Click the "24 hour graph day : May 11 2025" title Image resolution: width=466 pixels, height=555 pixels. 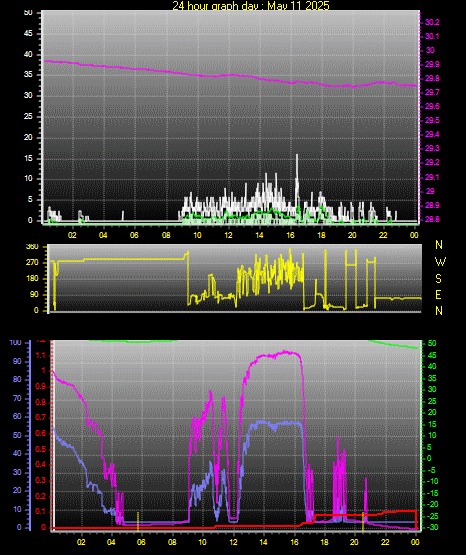[251, 5]
